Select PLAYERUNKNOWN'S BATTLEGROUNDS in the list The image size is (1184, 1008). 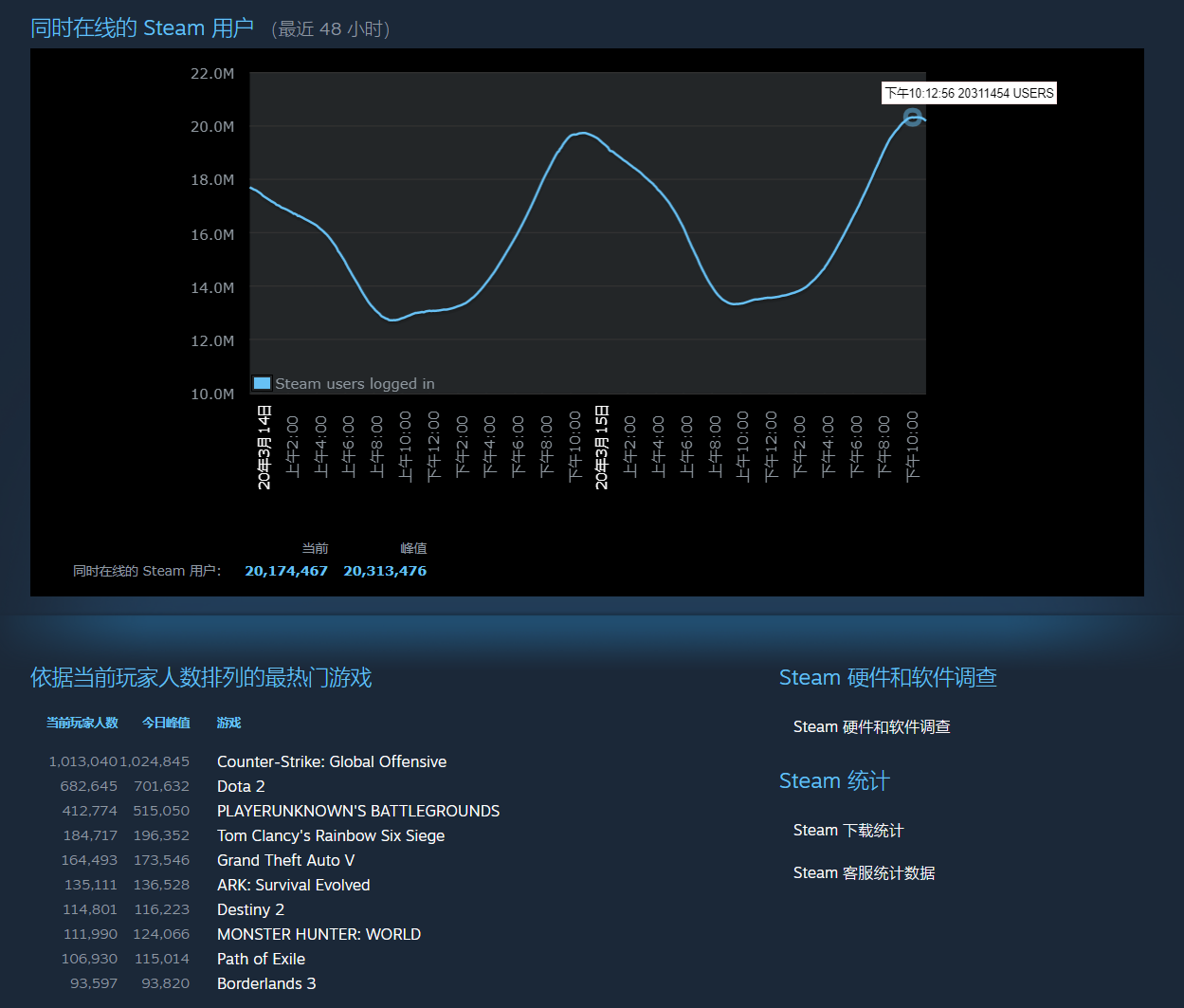pos(358,811)
